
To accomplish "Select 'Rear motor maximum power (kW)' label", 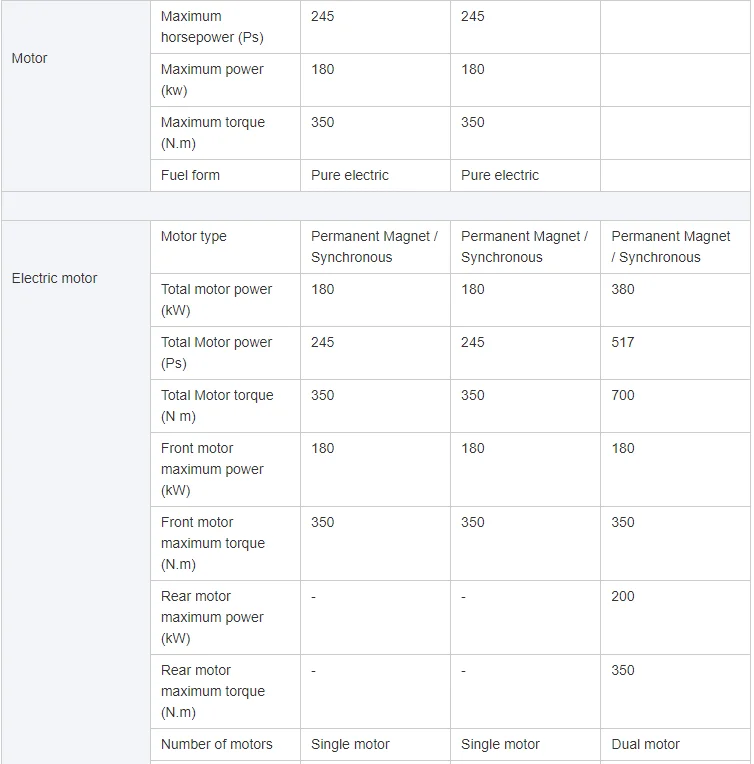I will [212, 617].
